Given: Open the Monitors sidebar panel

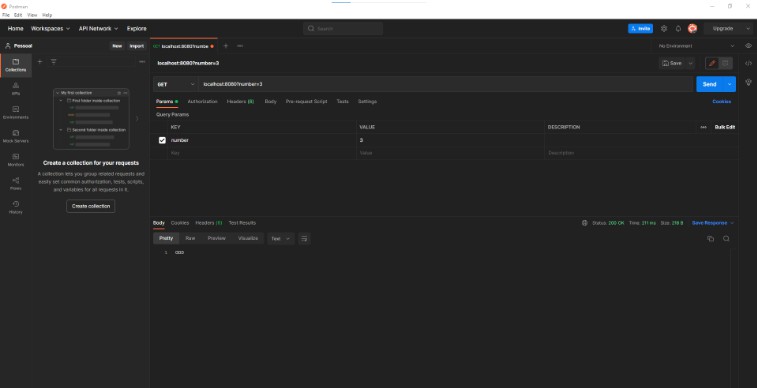Looking at the screenshot, I should (16, 160).
